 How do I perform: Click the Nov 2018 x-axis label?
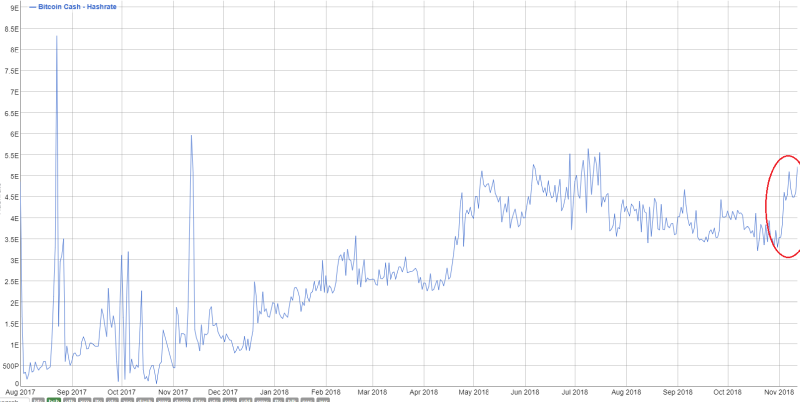tap(779, 391)
